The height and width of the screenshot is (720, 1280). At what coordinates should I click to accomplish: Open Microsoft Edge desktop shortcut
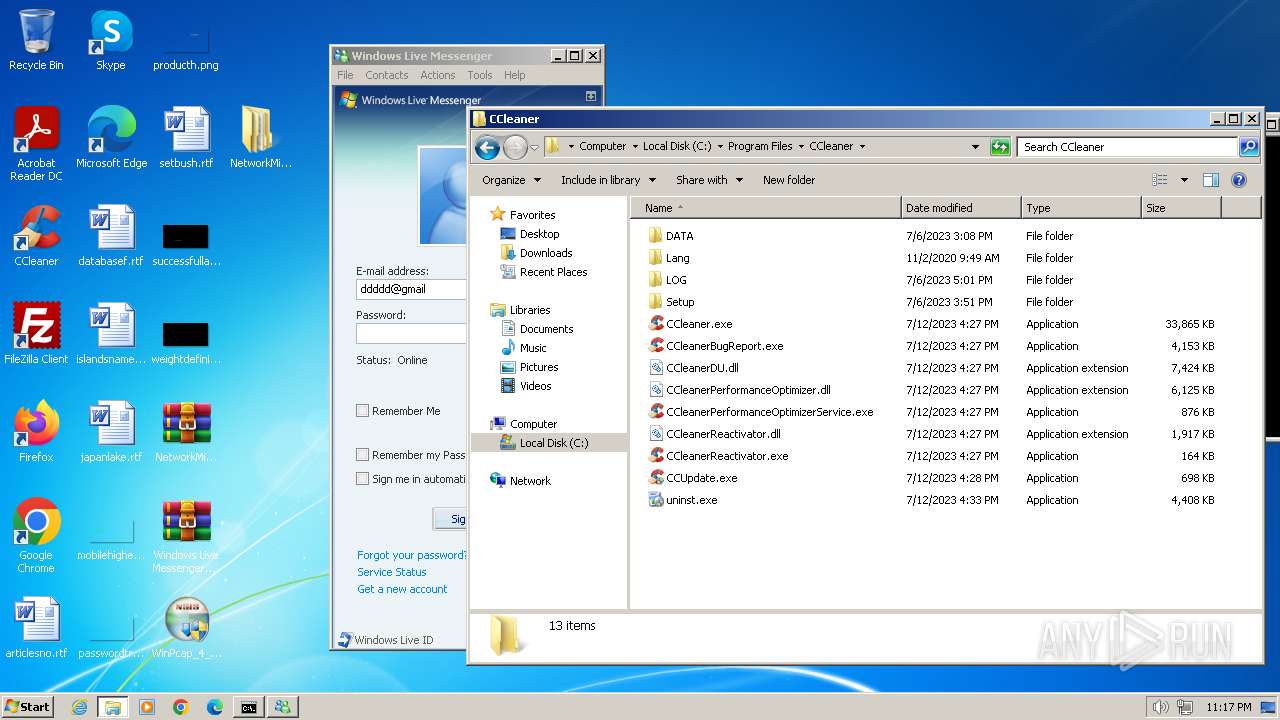click(x=111, y=137)
